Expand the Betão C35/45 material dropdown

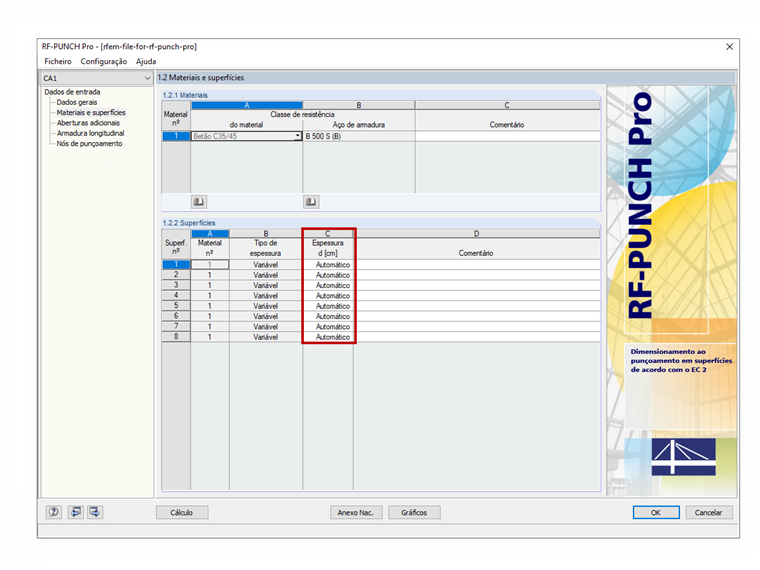298,136
